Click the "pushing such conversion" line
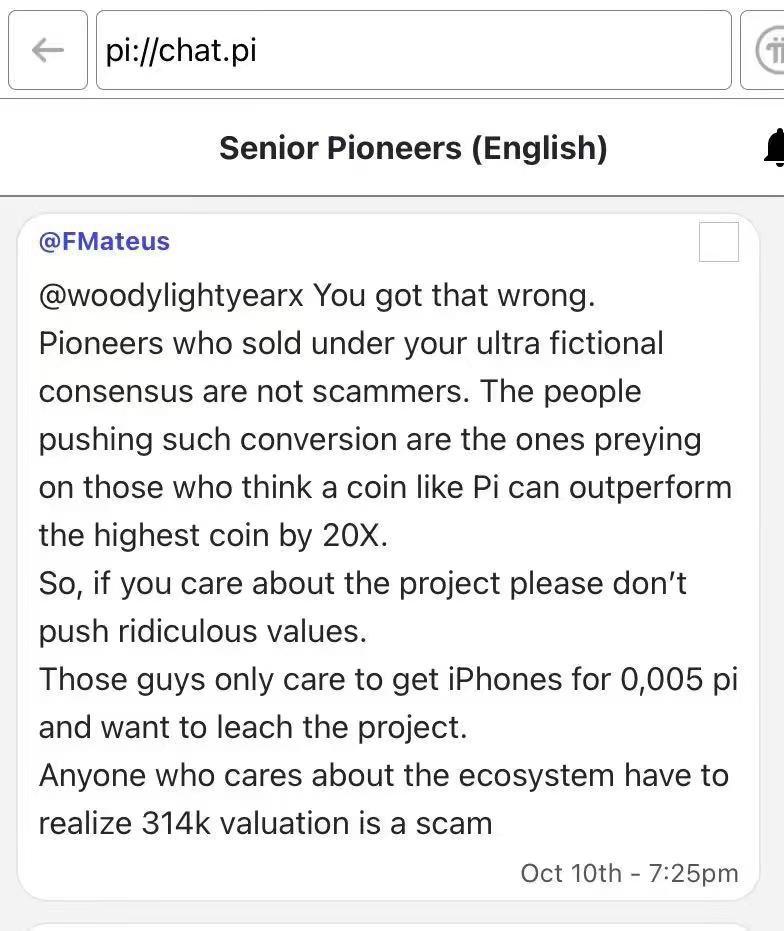Screen dimensions: 784x931 [370, 440]
